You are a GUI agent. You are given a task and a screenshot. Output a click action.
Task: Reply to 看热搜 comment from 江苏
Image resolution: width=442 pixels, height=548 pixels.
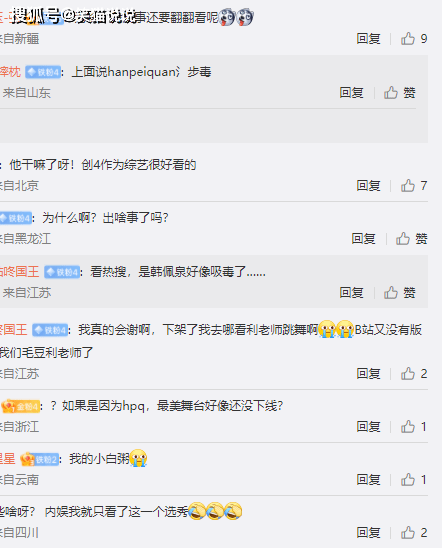(x=351, y=293)
